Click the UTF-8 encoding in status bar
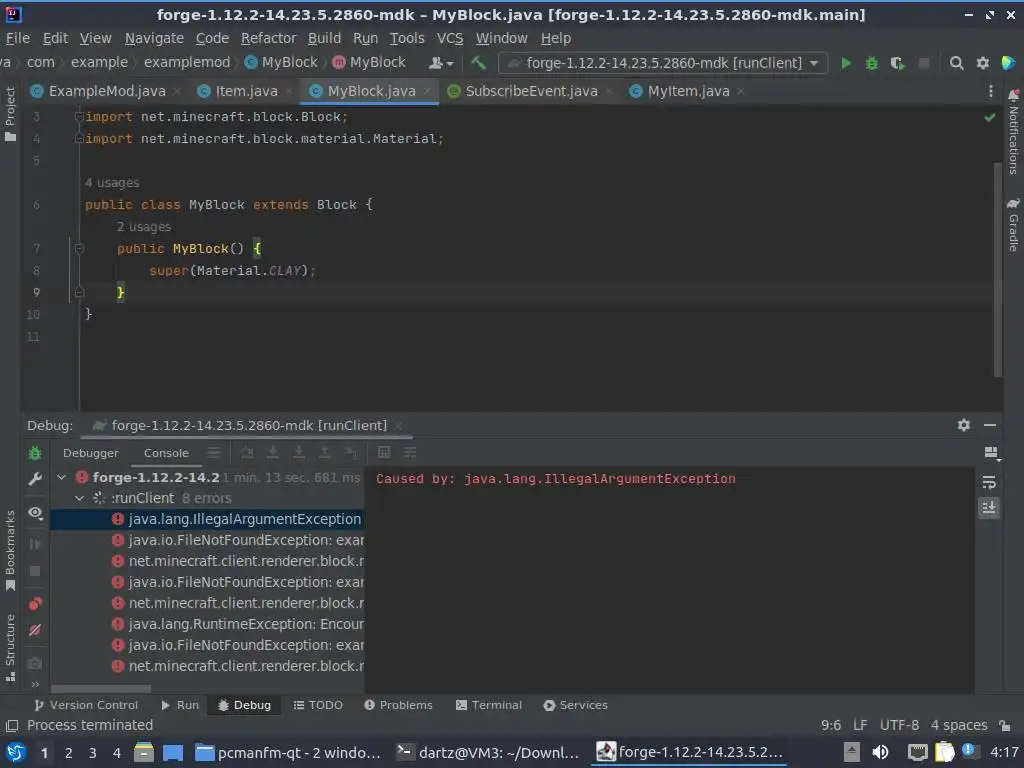 click(899, 726)
